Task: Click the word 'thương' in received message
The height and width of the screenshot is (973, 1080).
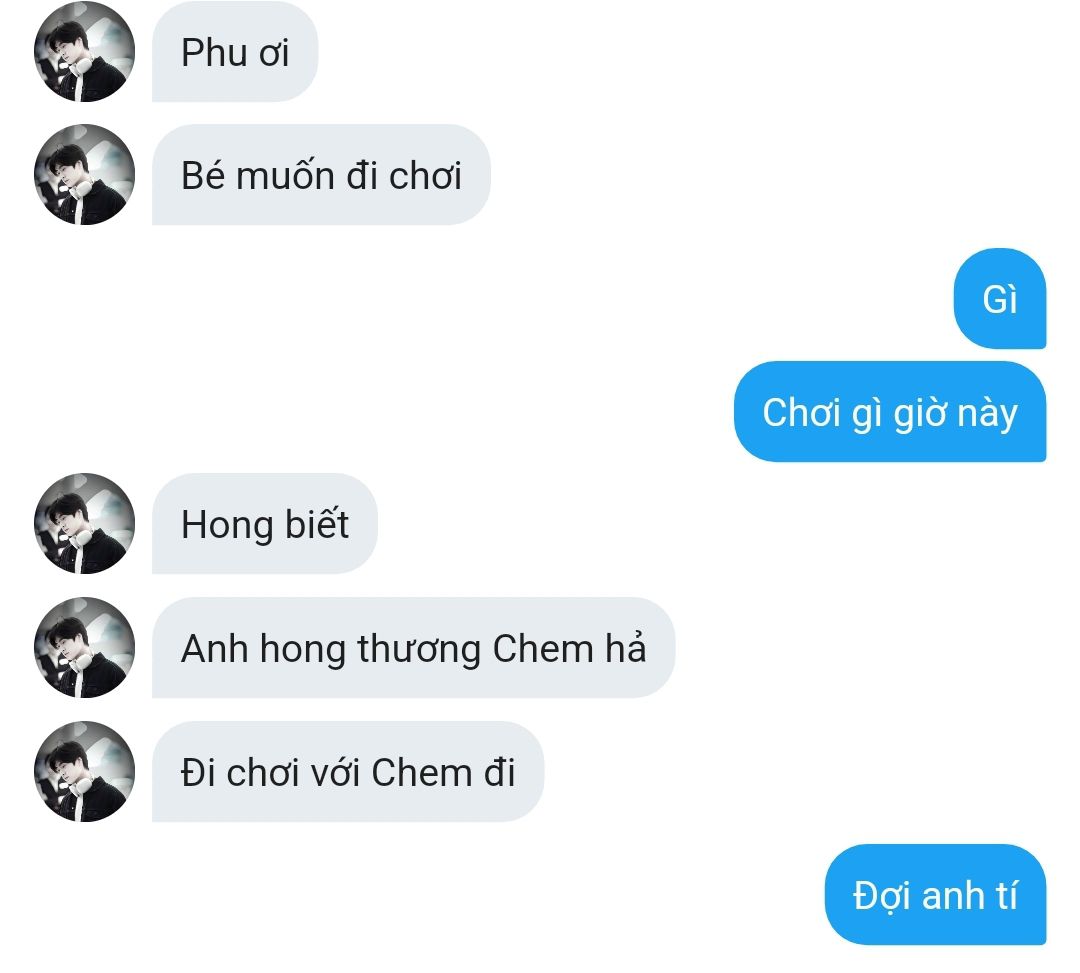Action: pyautogui.click(x=419, y=650)
